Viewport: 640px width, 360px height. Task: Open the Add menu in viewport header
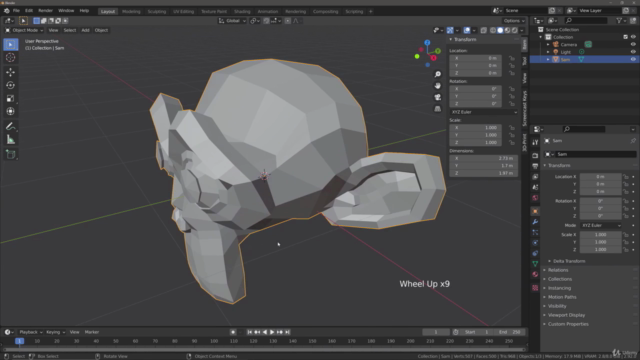(85, 30)
